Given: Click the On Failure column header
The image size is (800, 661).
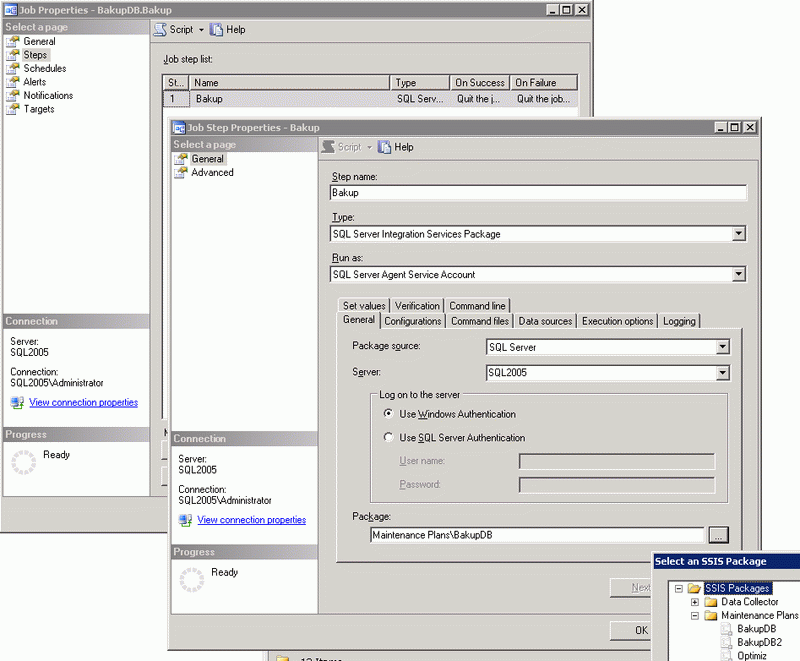Looking at the screenshot, I should [x=543, y=83].
